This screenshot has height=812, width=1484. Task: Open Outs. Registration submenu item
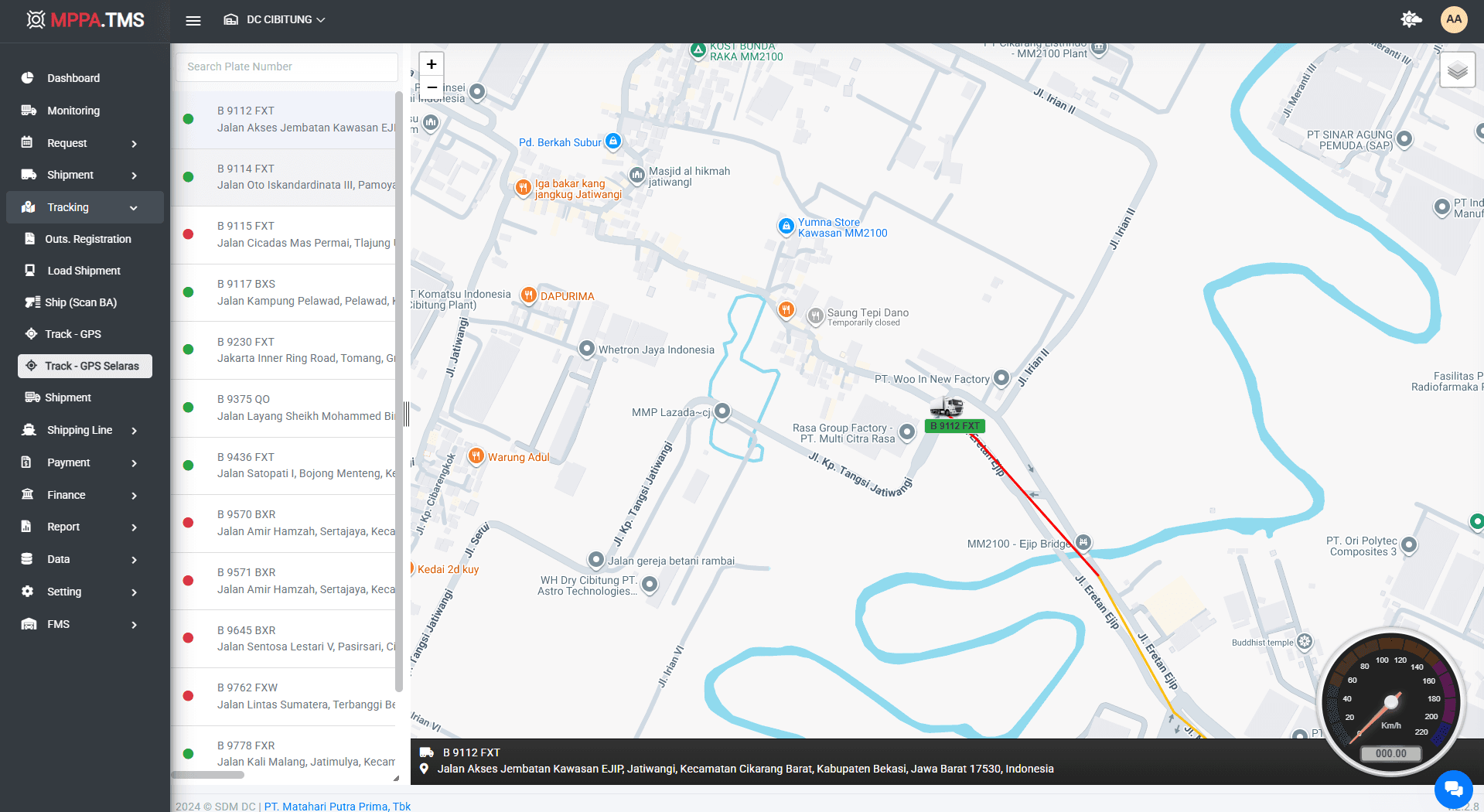tap(88, 239)
